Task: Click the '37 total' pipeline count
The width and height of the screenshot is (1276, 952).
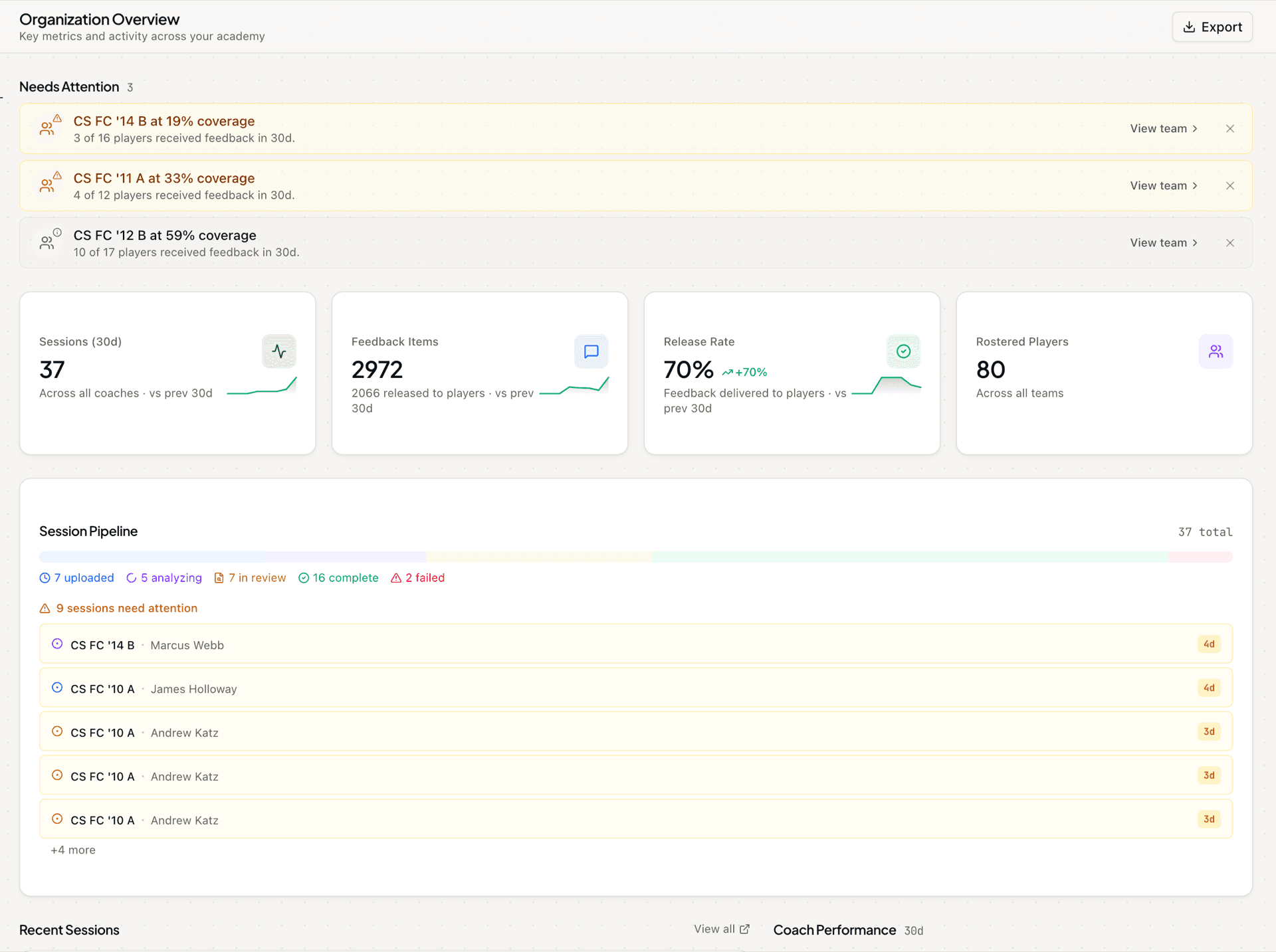Action: point(1205,532)
